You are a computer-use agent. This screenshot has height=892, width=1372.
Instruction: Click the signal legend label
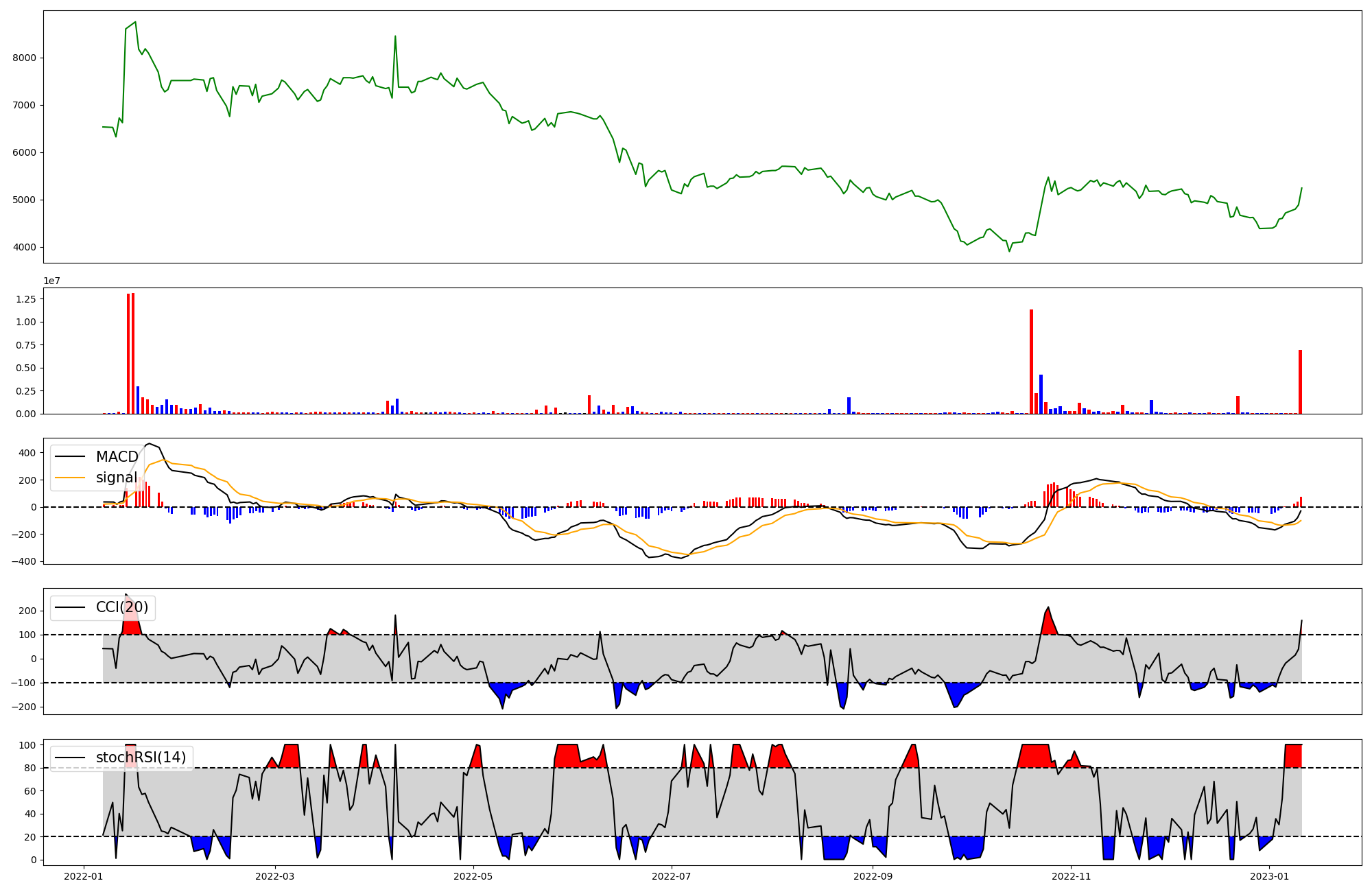(x=116, y=478)
